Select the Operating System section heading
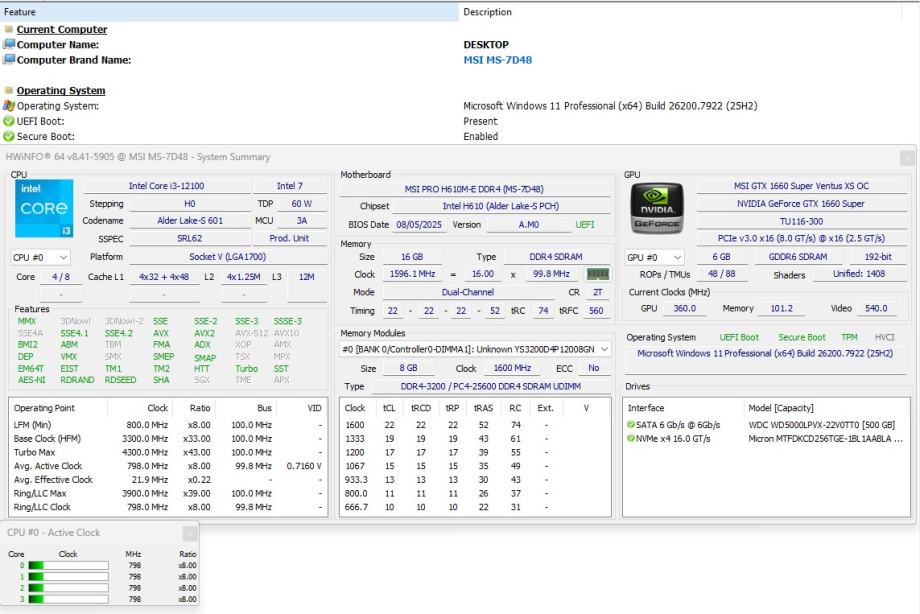The width and height of the screenshot is (920, 614). pyautogui.click(x=60, y=91)
